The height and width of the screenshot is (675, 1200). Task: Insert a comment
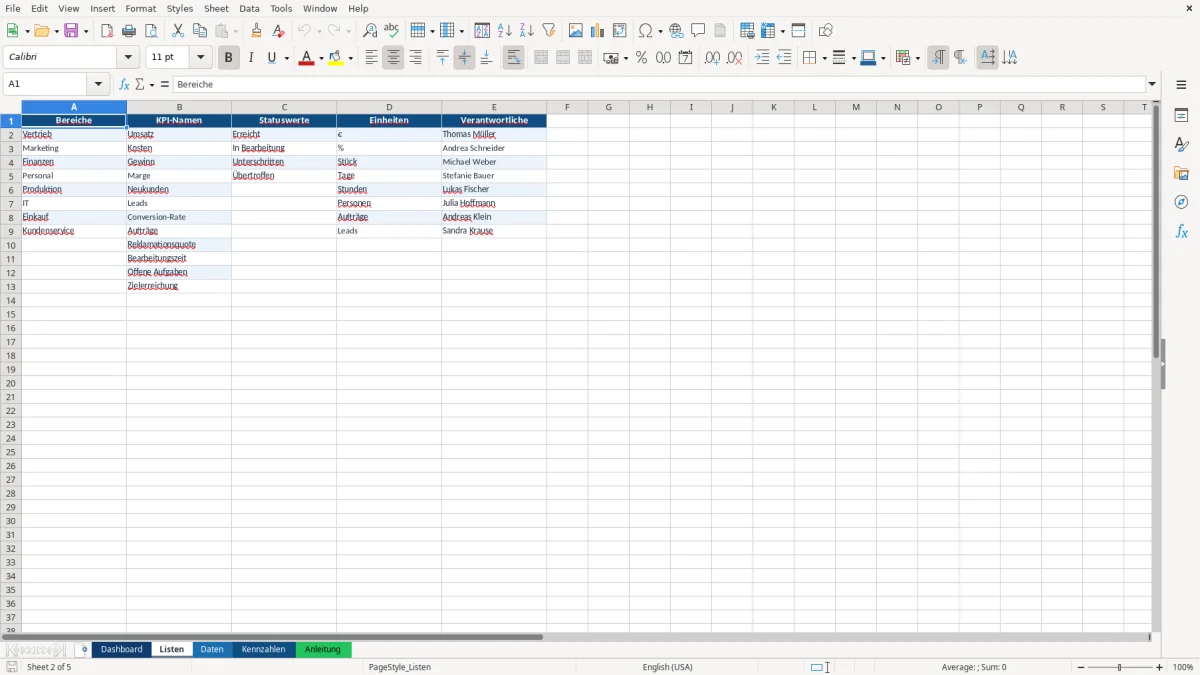click(698, 31)
